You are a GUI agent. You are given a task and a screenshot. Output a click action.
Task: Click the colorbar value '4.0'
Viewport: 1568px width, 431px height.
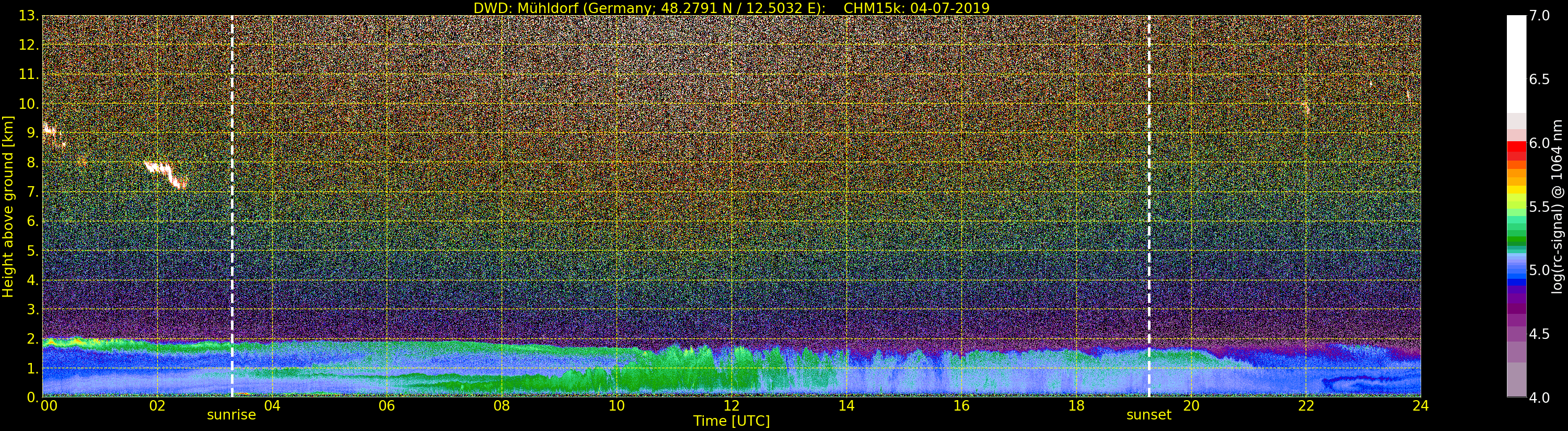1539,398
